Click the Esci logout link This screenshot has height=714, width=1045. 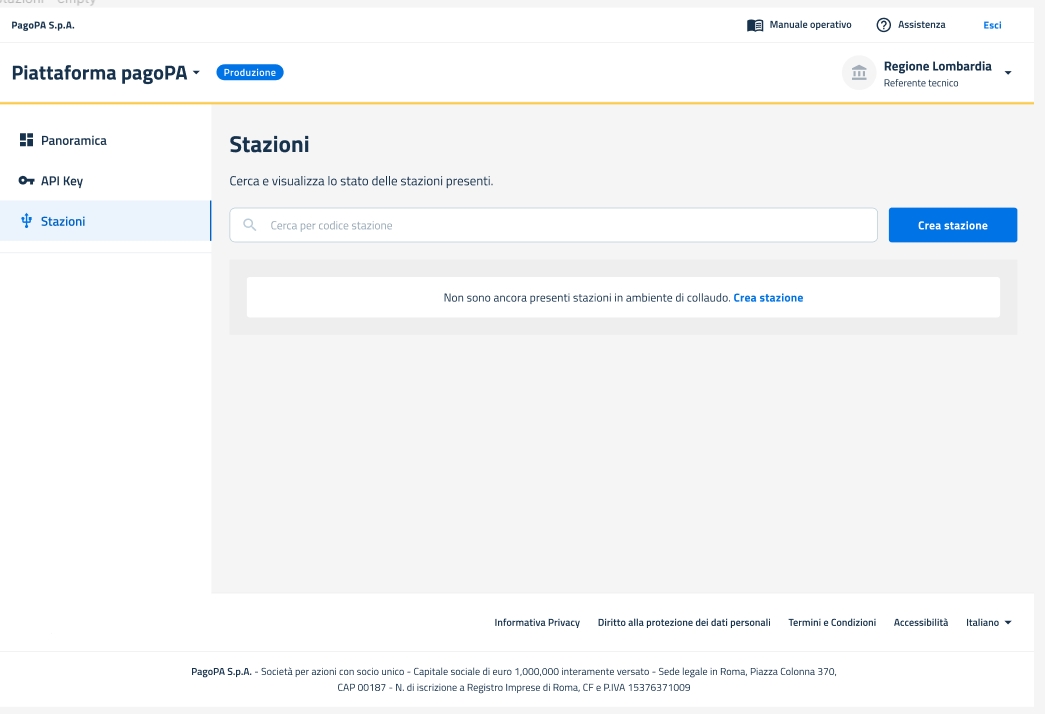[x=992, y=25]
